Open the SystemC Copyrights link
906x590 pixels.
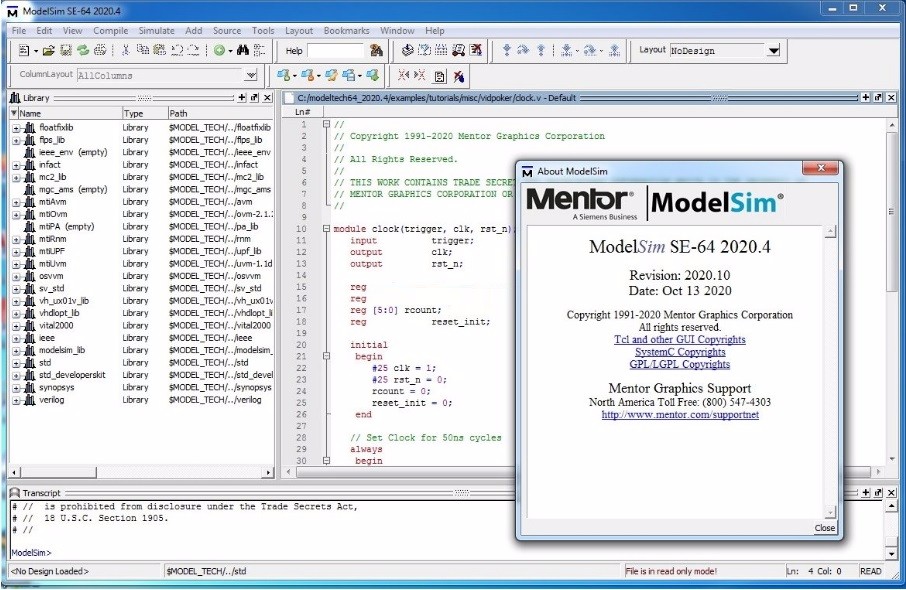click(679, 352)
